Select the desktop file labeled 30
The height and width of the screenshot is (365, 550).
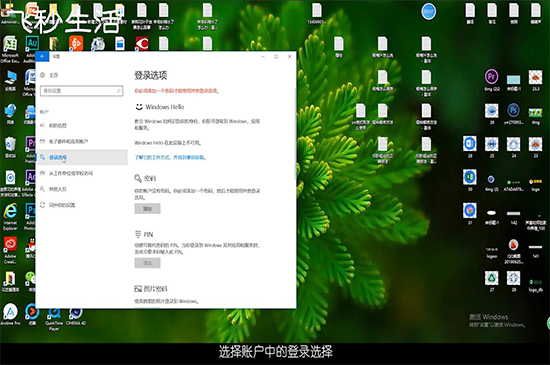[470, 180]
